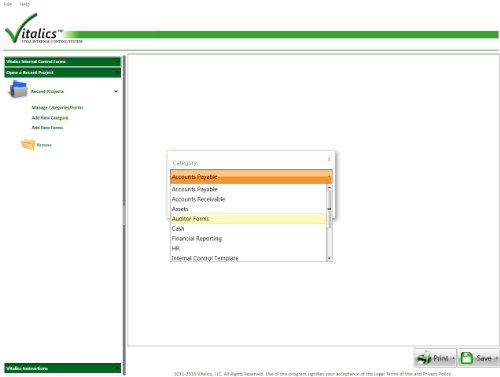The image size is (500, 377).
Task: Click the category list scrollbar thumb
Action: coord(329,209)
